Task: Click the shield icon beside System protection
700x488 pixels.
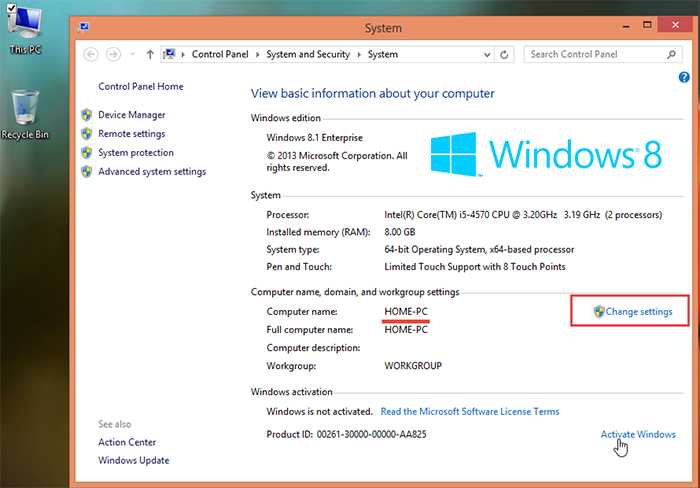Action: point(87,152)
